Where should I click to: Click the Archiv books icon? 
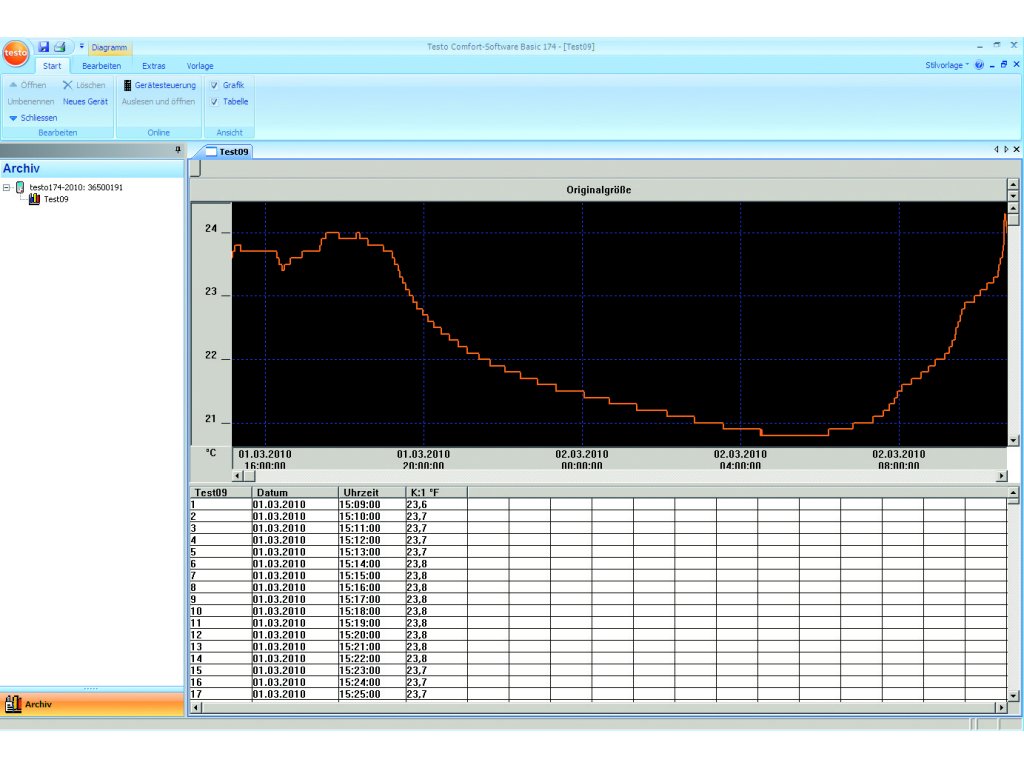pos(13,703)
